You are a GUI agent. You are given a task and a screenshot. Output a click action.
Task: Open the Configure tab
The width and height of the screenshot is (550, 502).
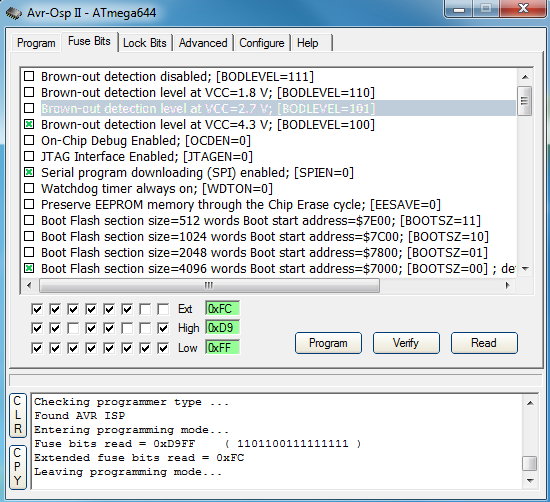click(262, 43)
